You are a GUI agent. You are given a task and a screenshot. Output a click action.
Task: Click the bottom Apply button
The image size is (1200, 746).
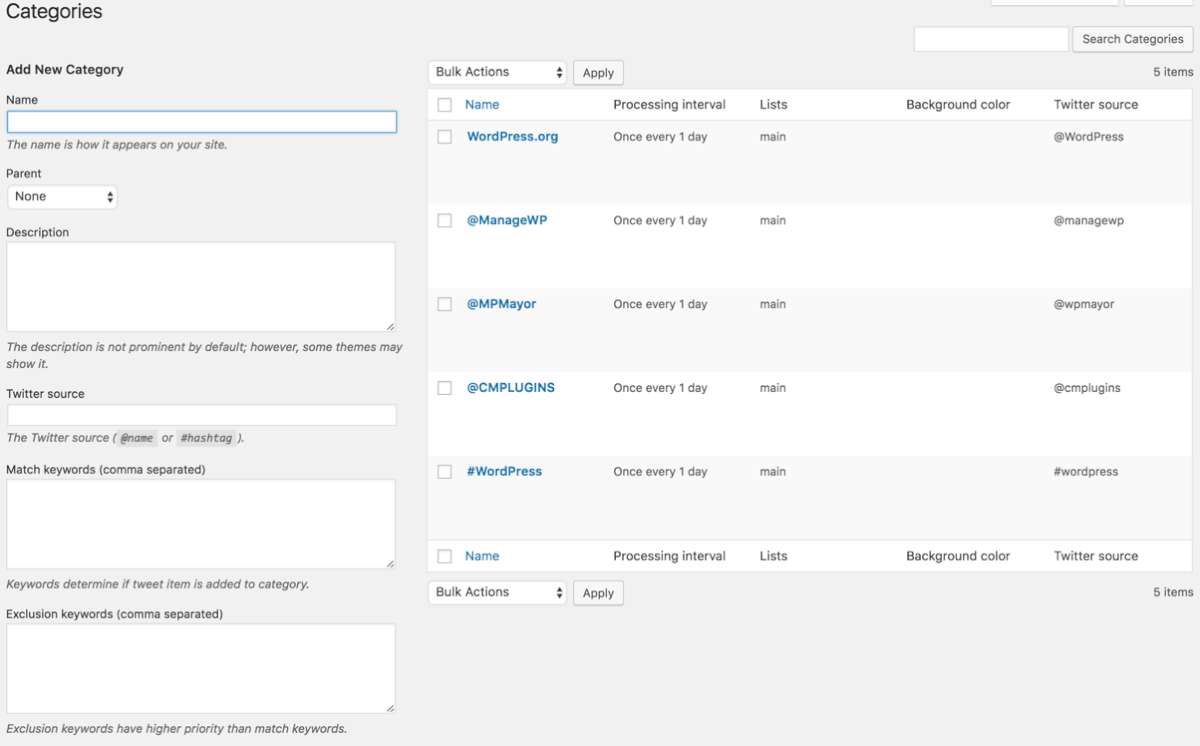click(x=598, y=593)
